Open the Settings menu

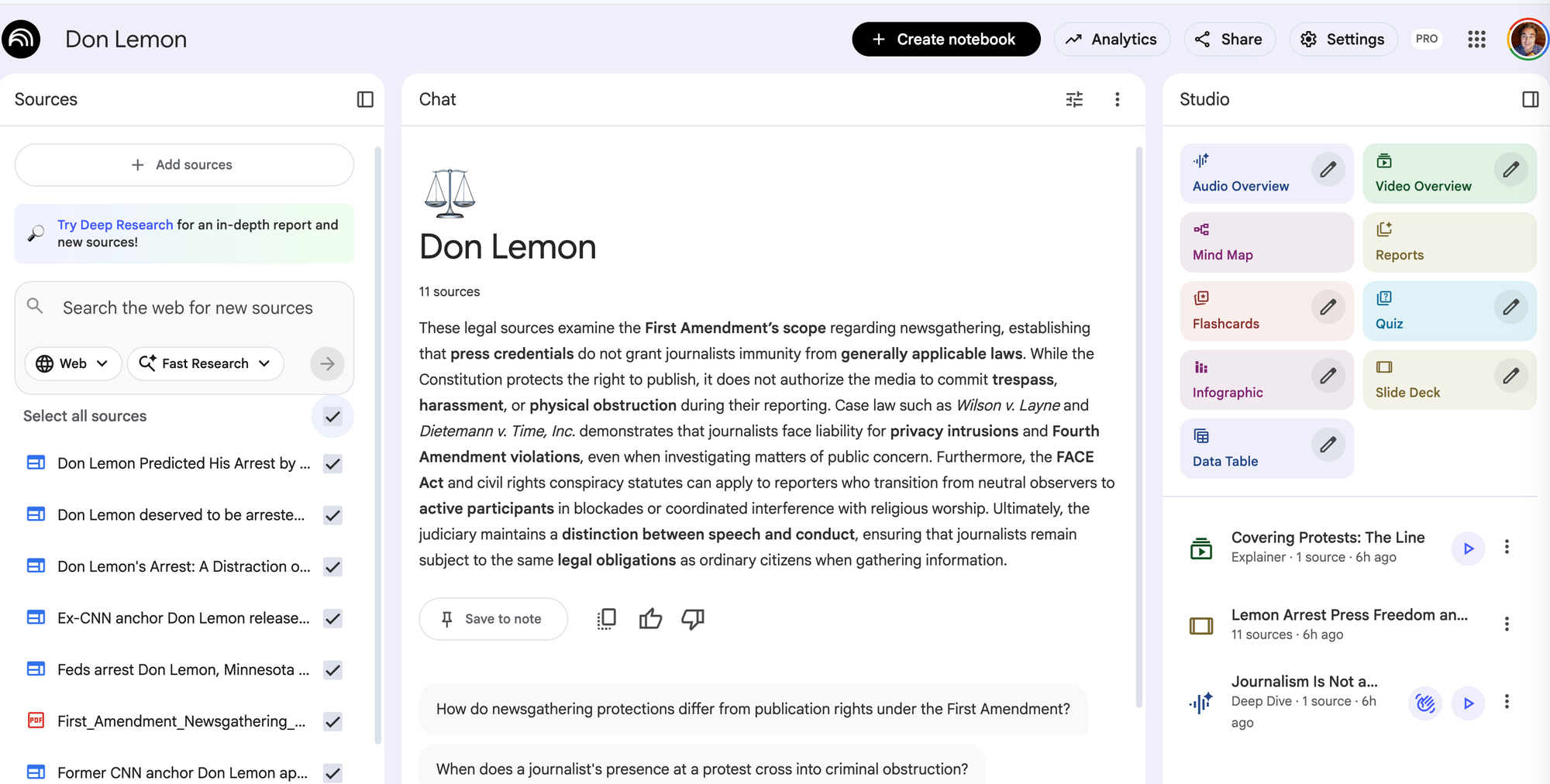click(x=1343, y=40)
